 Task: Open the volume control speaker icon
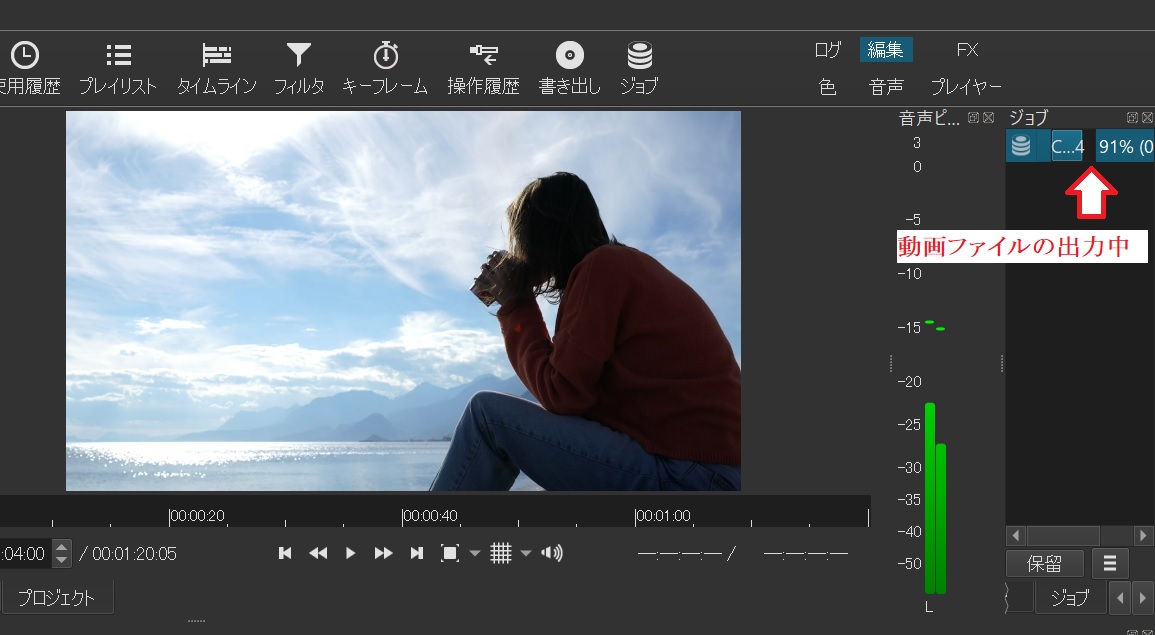[x=552, y=553]
